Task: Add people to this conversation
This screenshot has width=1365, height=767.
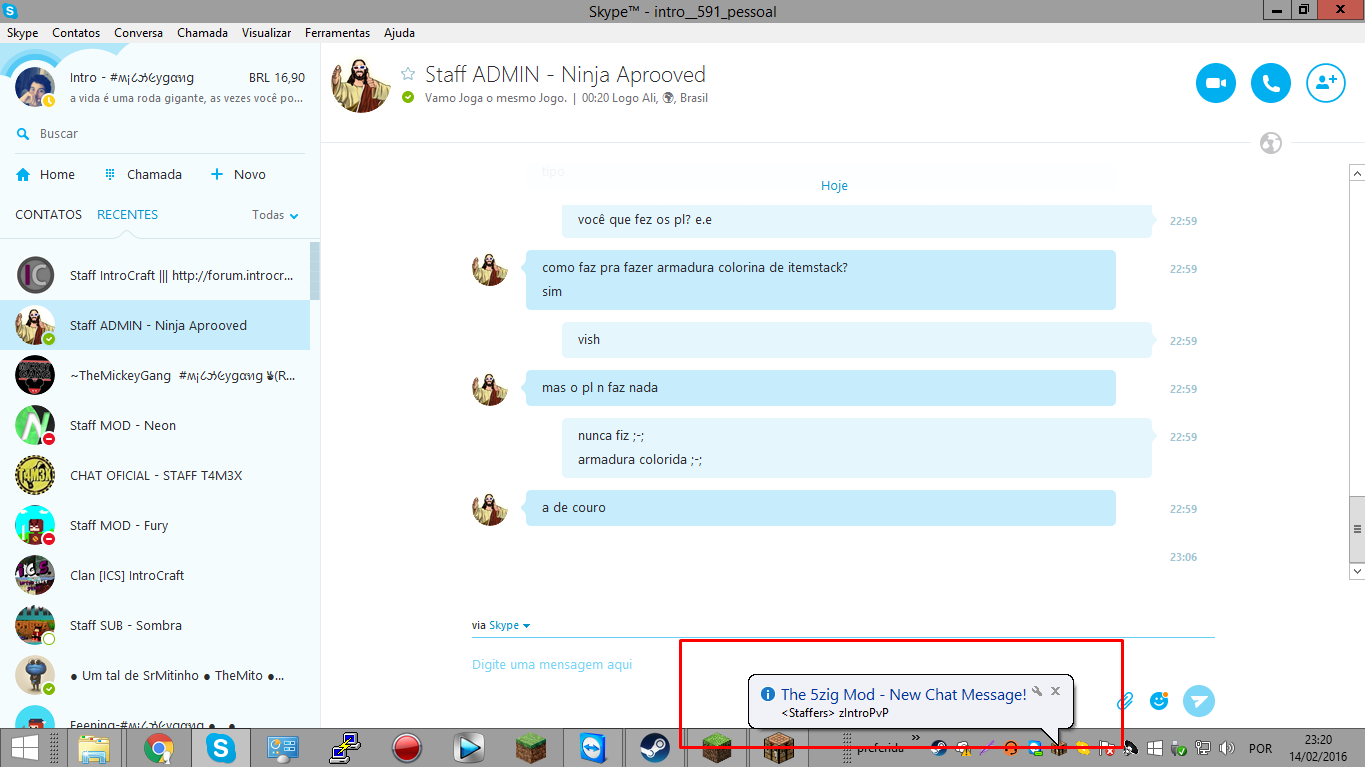Action: tap(1326, 83)
